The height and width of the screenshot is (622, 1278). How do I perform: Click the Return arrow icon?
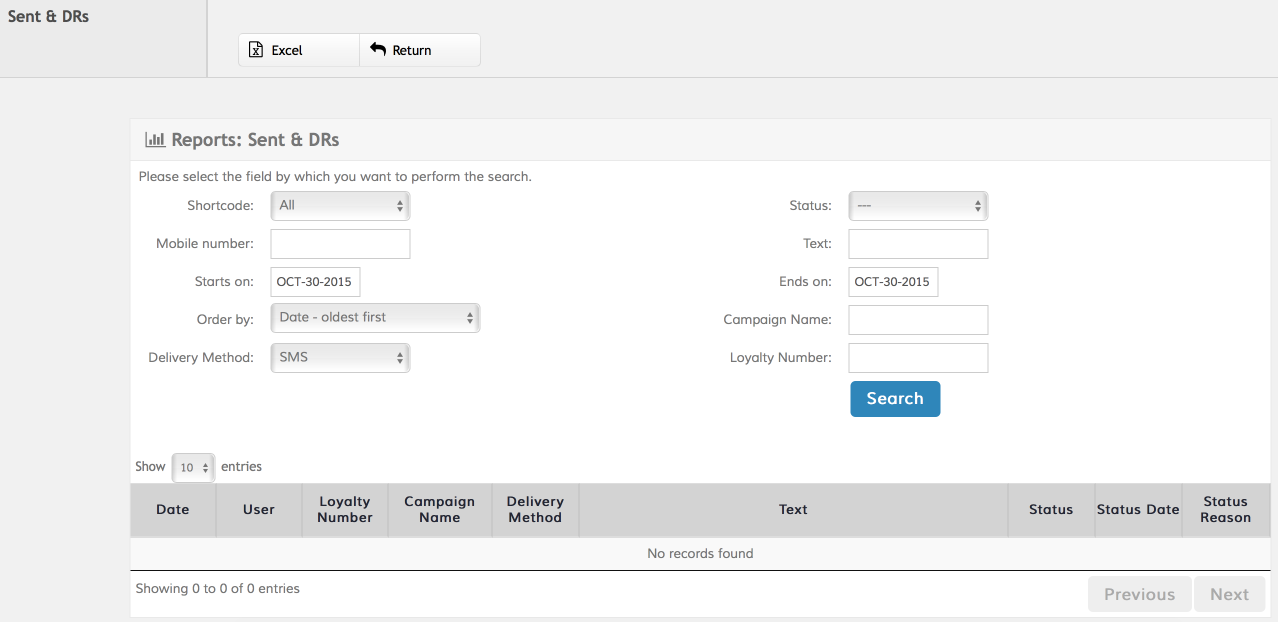[x=378, y=49]
